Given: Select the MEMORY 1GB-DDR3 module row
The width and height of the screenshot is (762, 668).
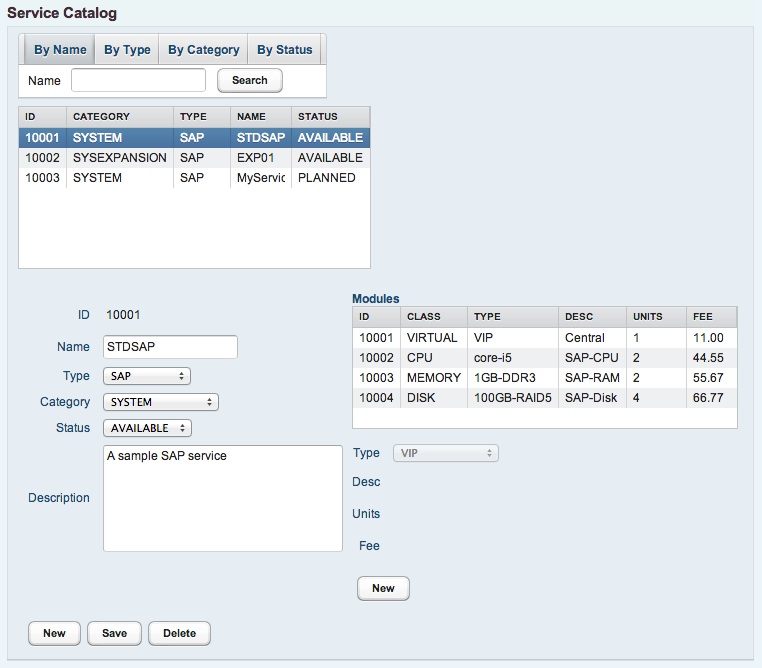Looking at the screenshot, I should [545, 378].
